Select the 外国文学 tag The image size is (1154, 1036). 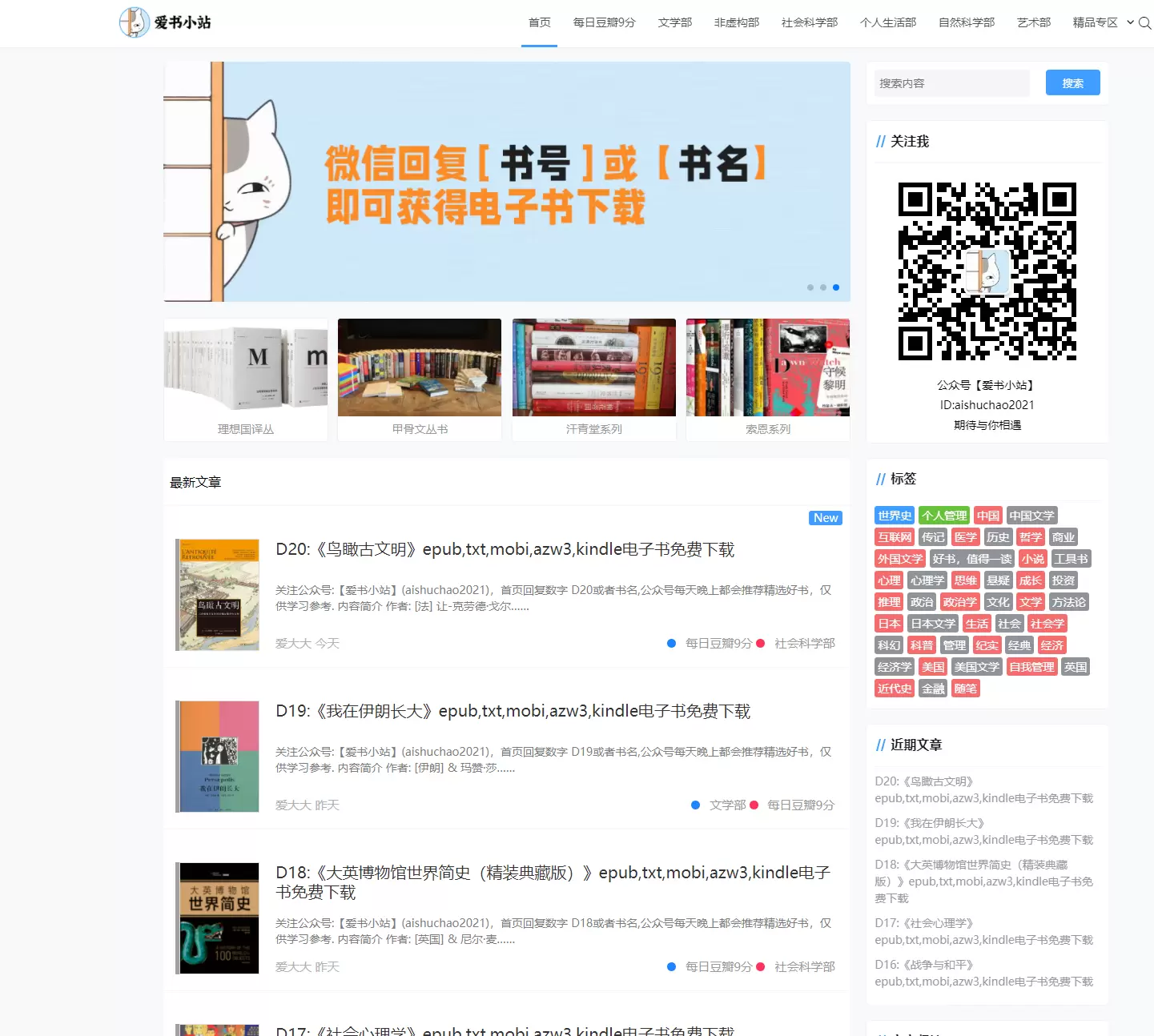coord(900,559)
